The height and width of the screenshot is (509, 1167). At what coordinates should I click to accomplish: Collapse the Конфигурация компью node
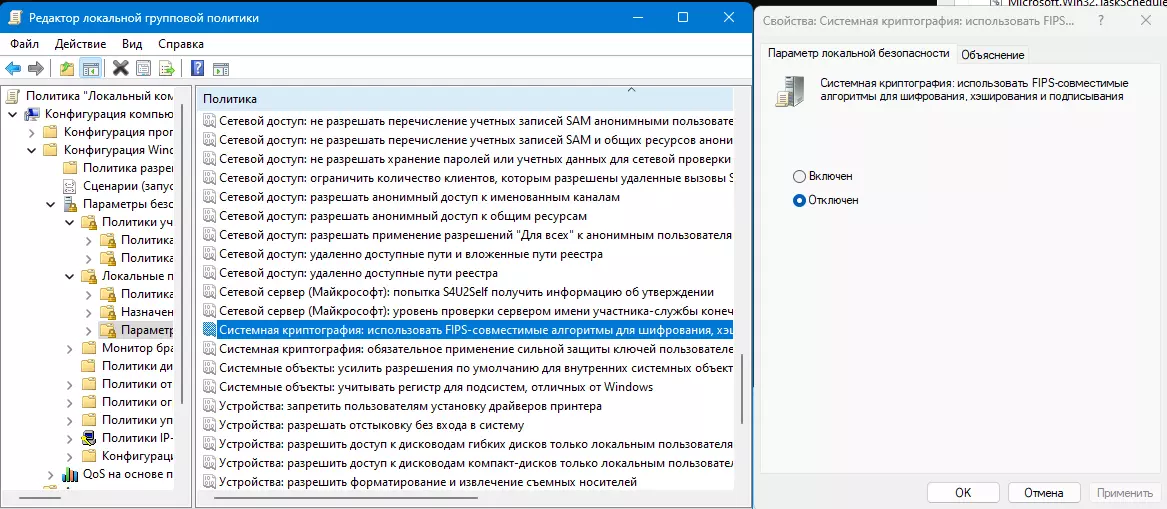pyautogui.click(x=13, y=114)
